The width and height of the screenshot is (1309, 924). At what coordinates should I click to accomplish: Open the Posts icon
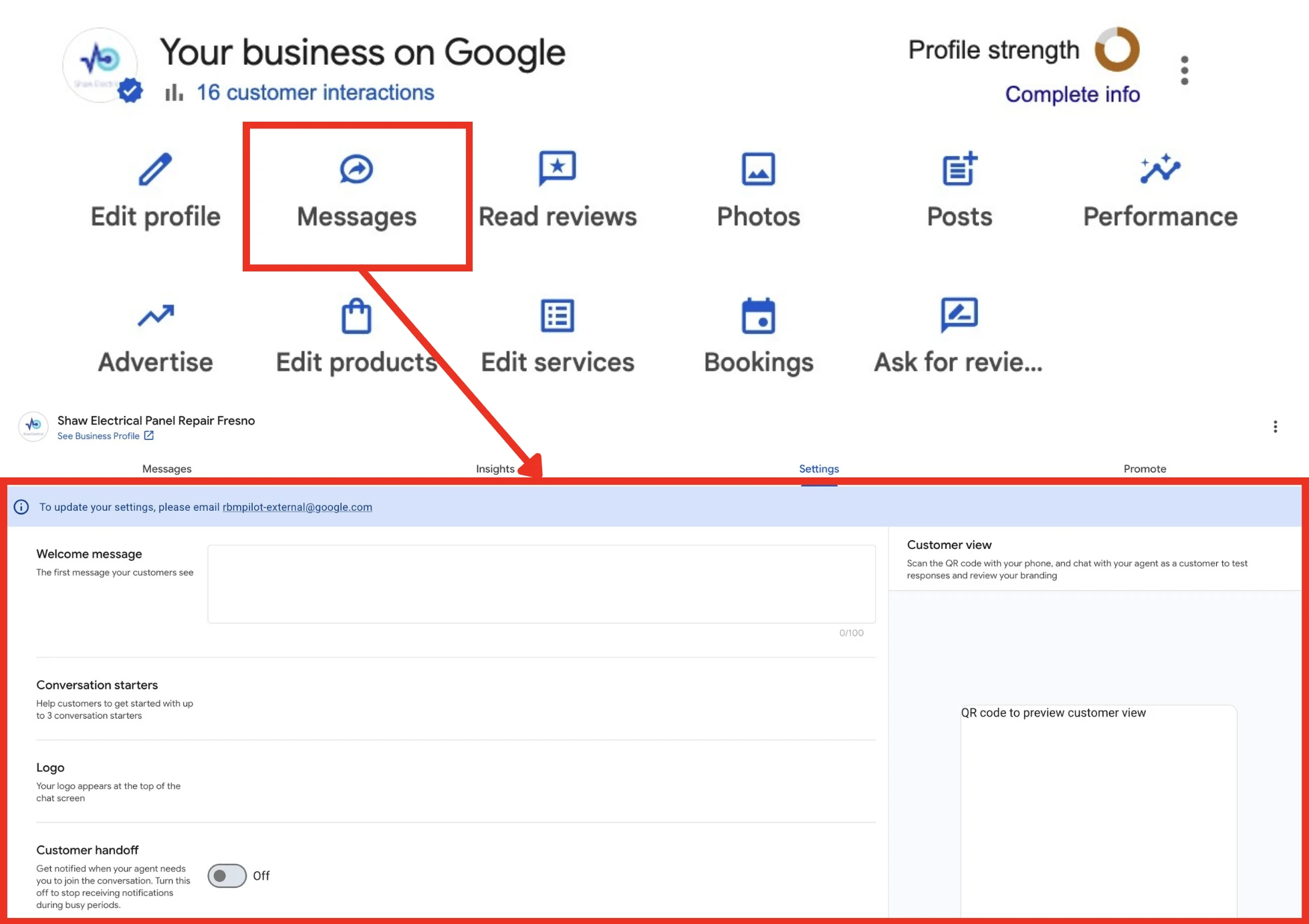(959, 168)
